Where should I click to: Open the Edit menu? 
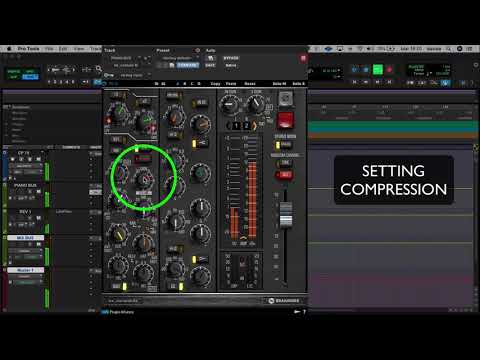(x=63, y=49)
